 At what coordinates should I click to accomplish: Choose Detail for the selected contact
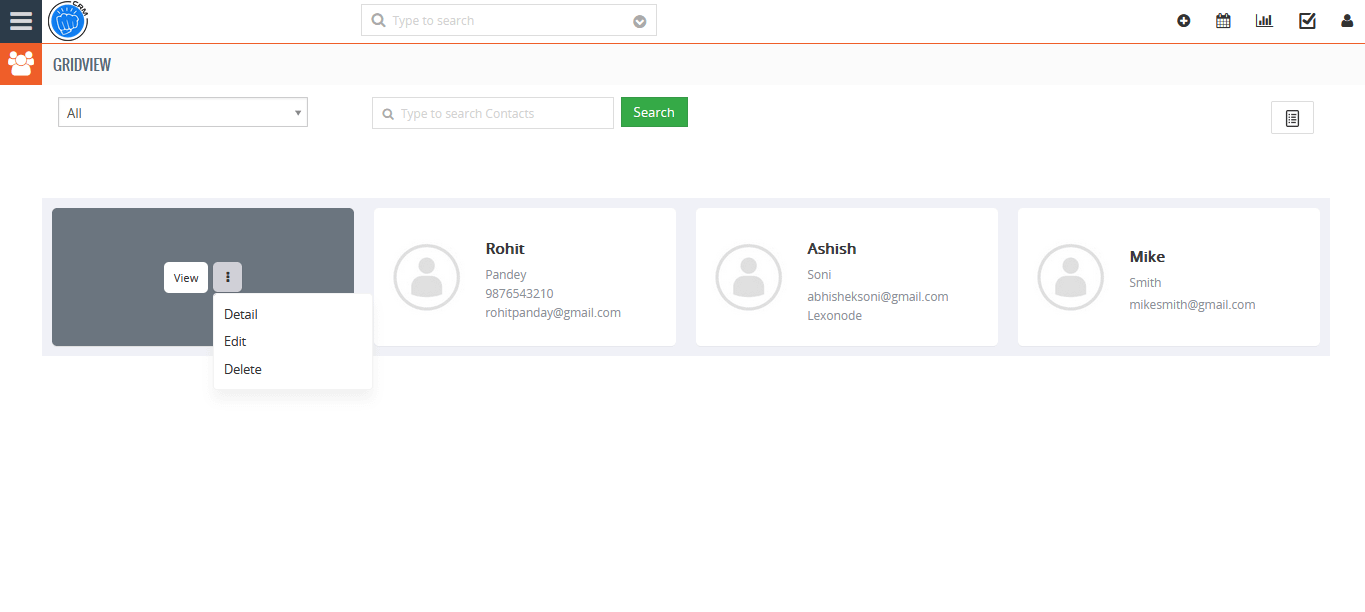[240, 314]
